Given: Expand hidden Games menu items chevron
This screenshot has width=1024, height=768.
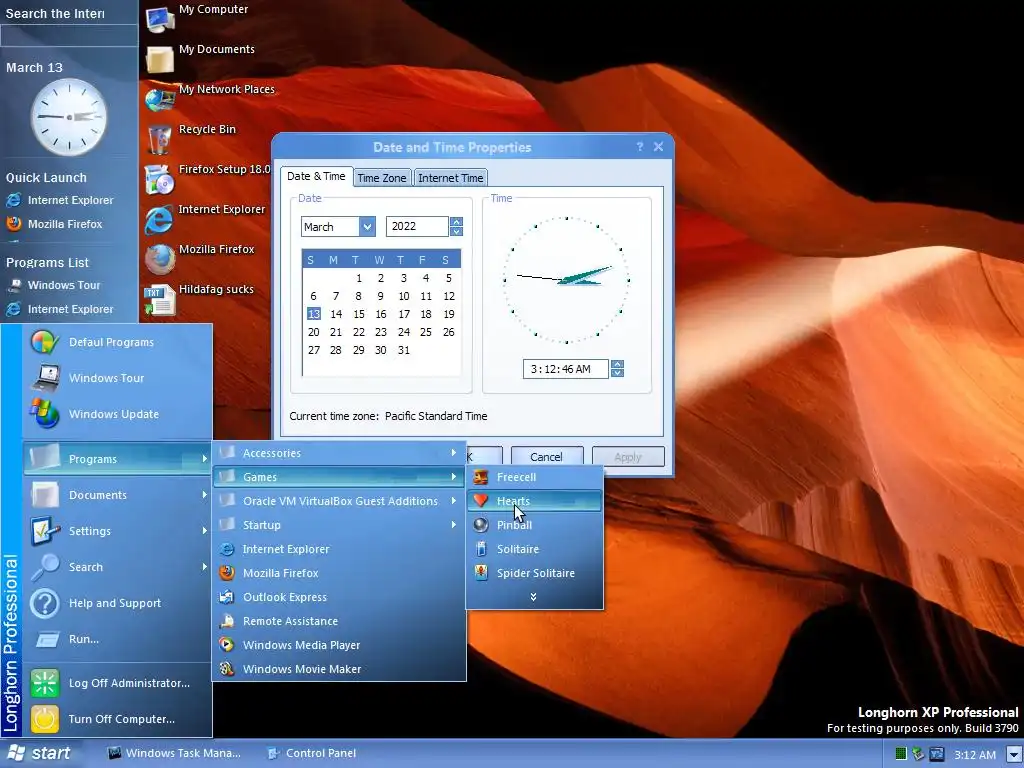Looking at the screenshot, I should [534, 597].
